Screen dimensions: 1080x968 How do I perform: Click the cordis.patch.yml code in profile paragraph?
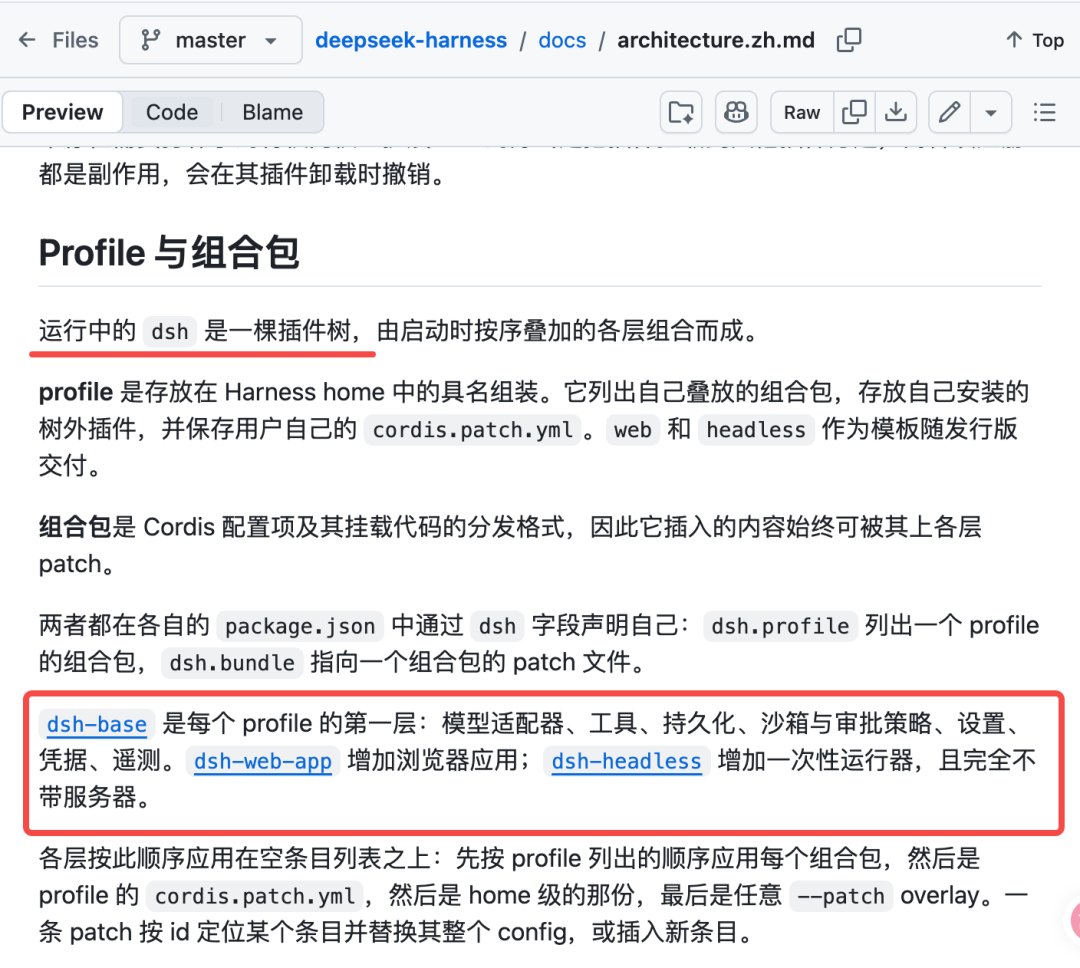(x=472, y=430)
